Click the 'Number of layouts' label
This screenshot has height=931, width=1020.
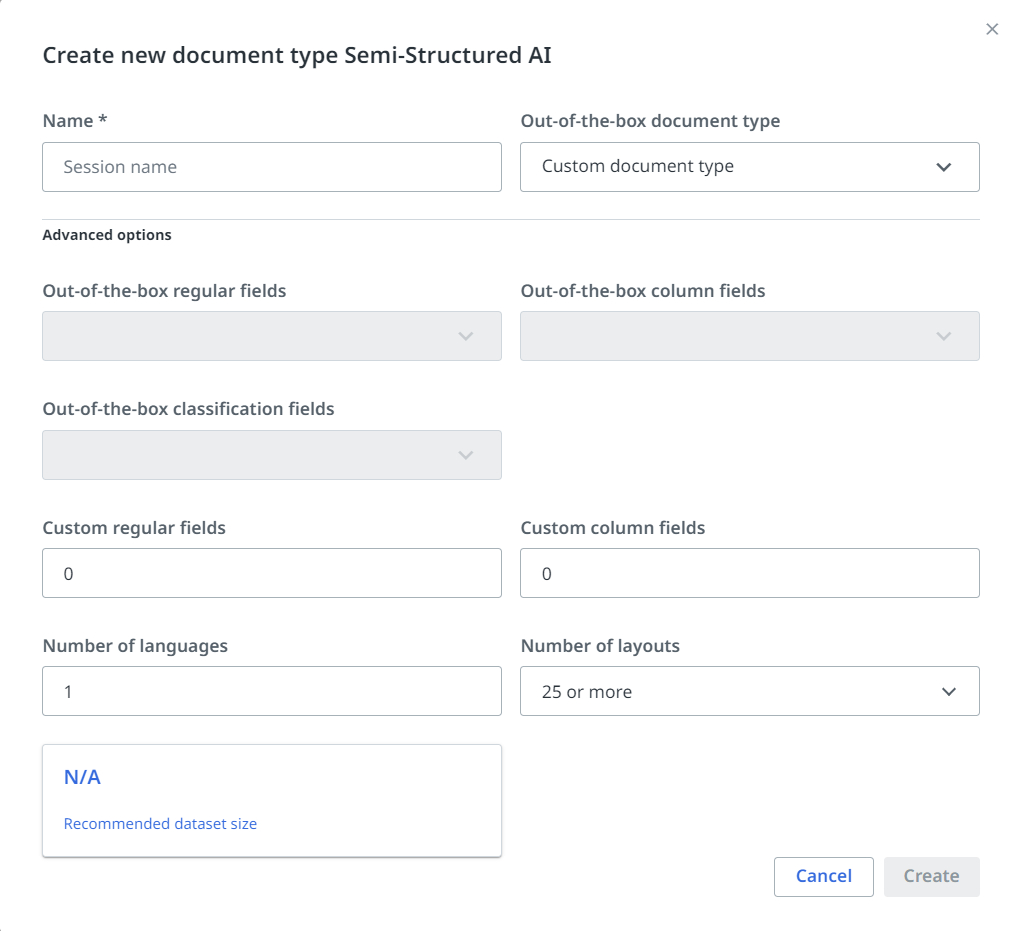(600, 646)
